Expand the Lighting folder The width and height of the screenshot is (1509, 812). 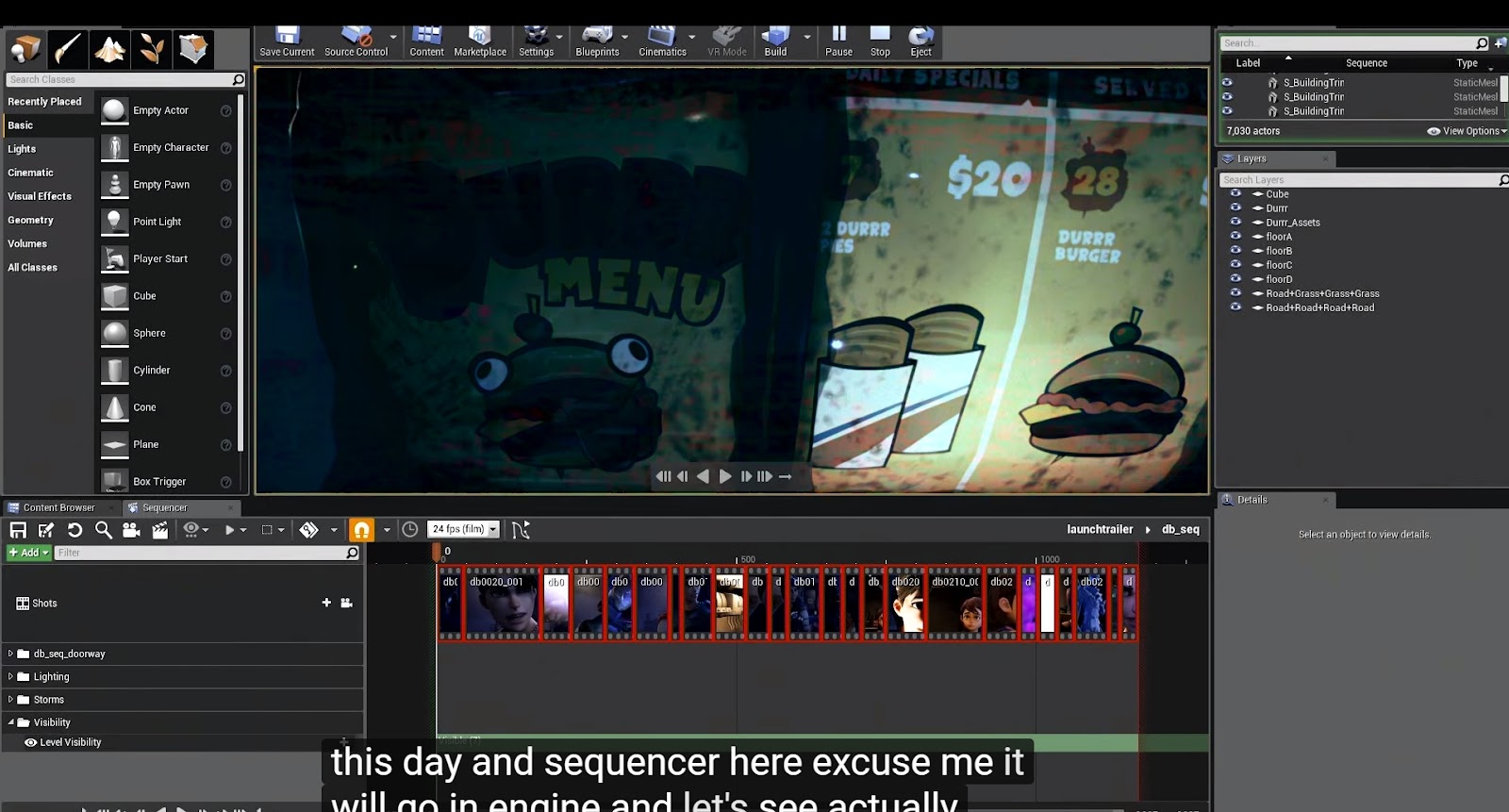point(10,676)
